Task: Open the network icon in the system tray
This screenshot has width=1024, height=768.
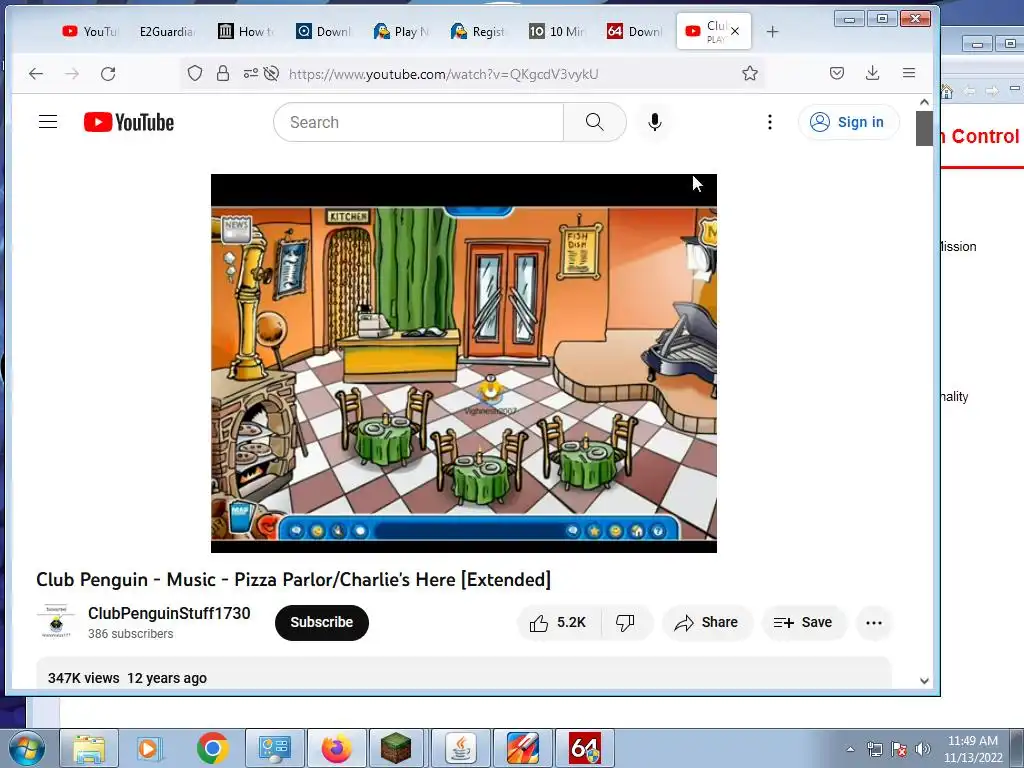Action: coord(874,749)
